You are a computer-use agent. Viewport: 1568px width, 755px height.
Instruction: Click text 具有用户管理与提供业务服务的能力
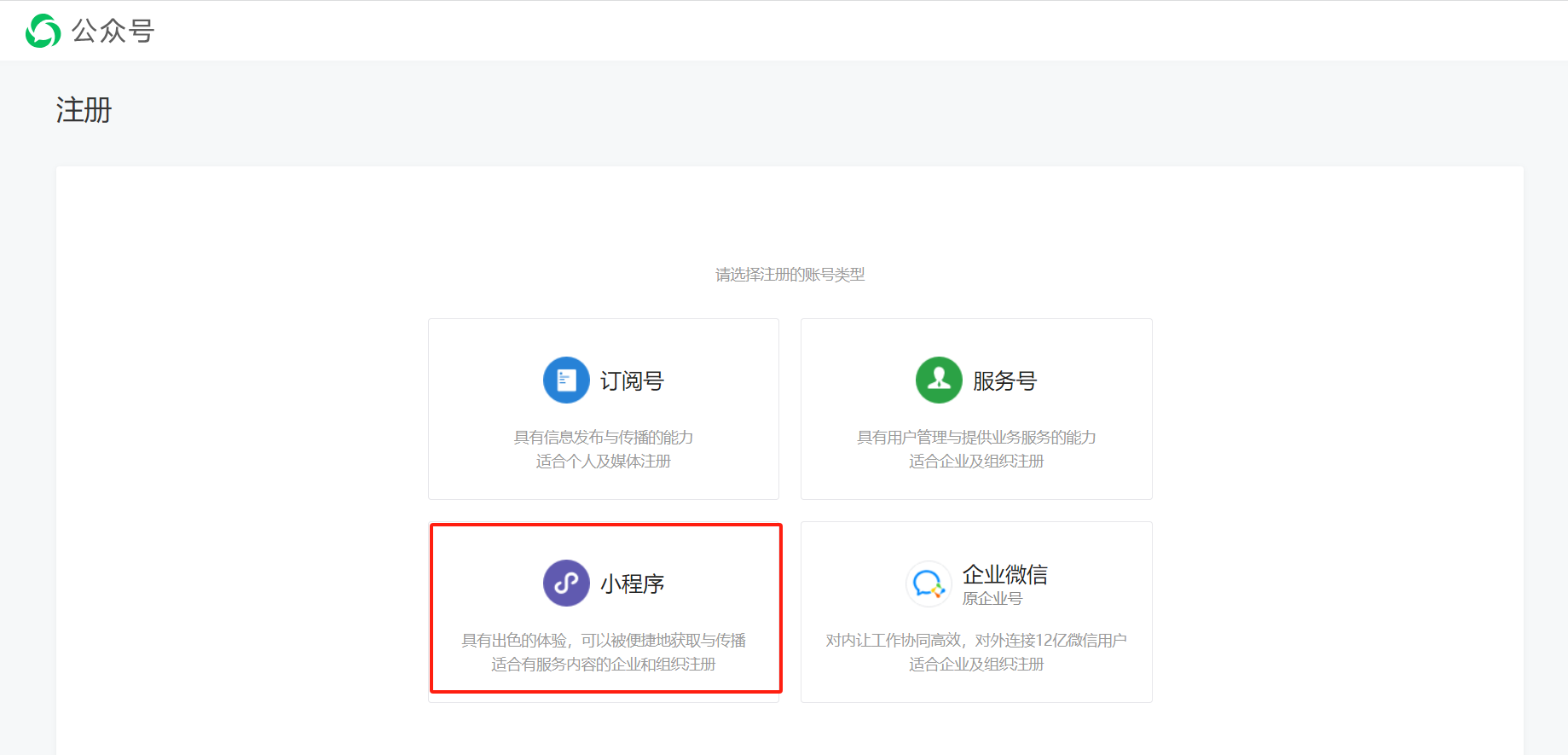click(976, 438)
